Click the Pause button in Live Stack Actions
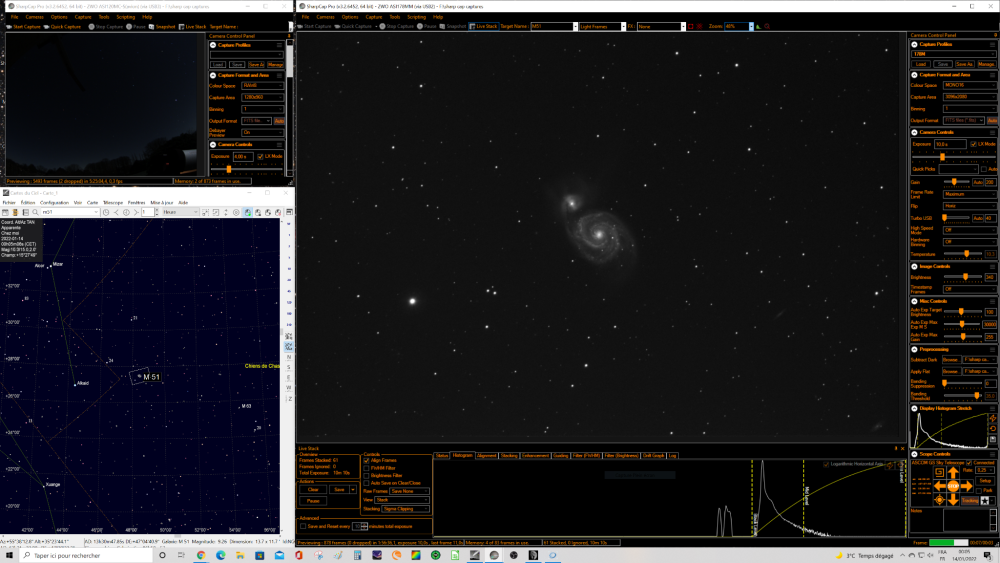The width and height of the screenshot is (1000, 563). (313, 501)
